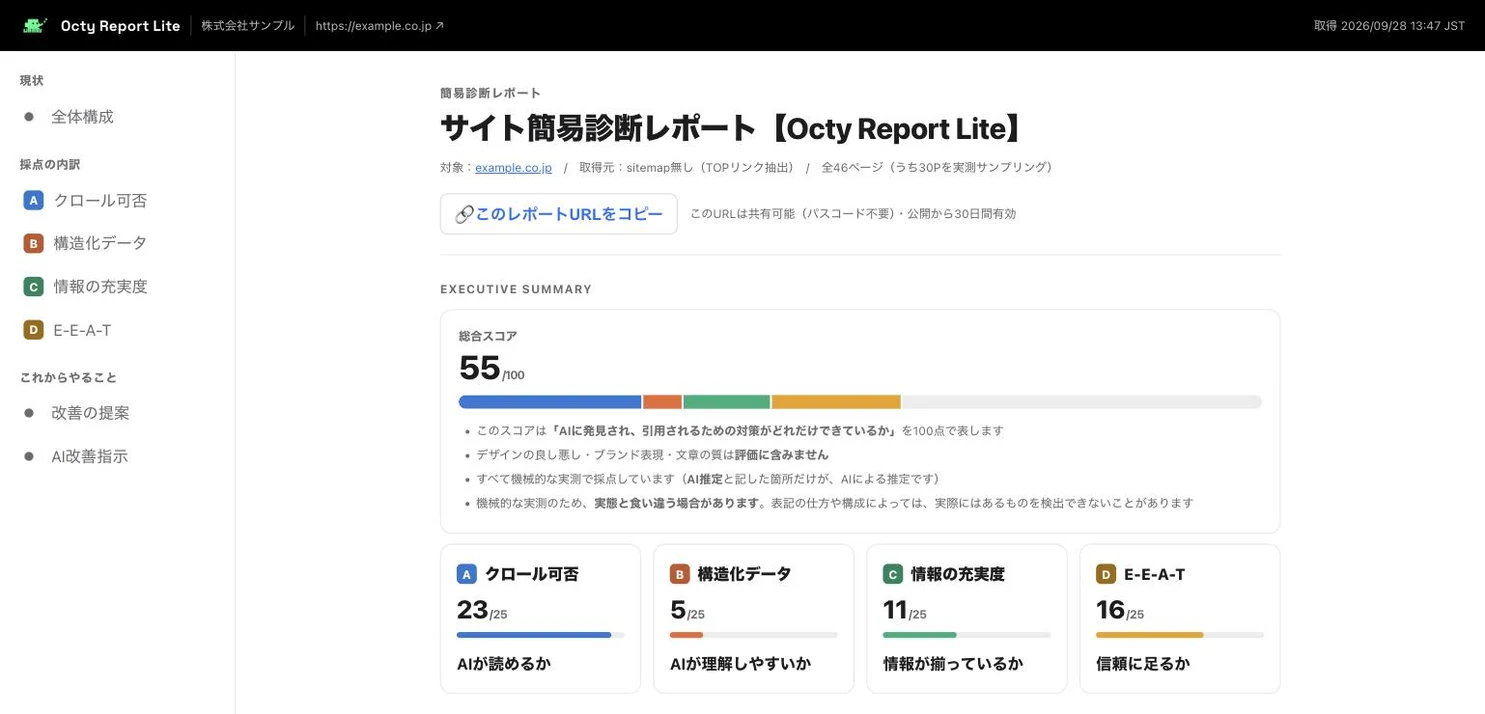Screen dimensions: 1485x714
Task: Click the このURLは共有可能 note
Action: click(x=853, y=214)
